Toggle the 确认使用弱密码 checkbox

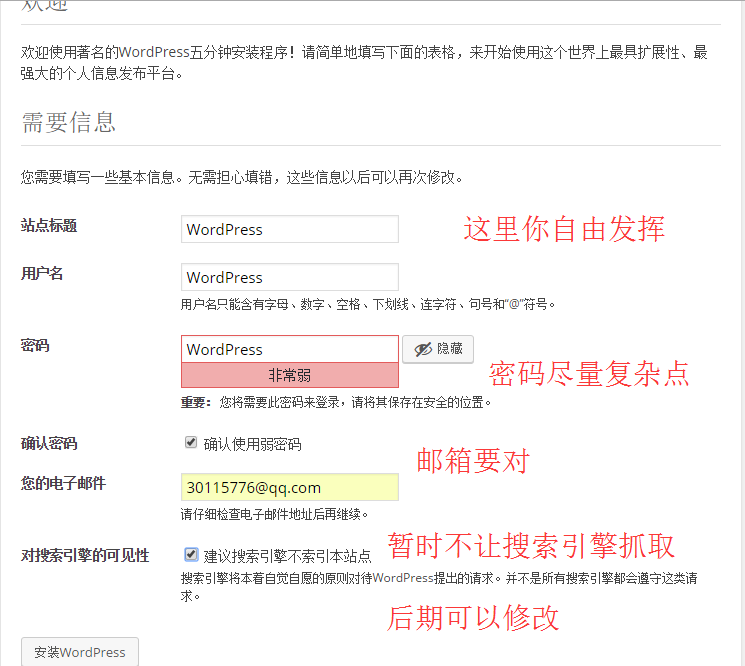191,442
